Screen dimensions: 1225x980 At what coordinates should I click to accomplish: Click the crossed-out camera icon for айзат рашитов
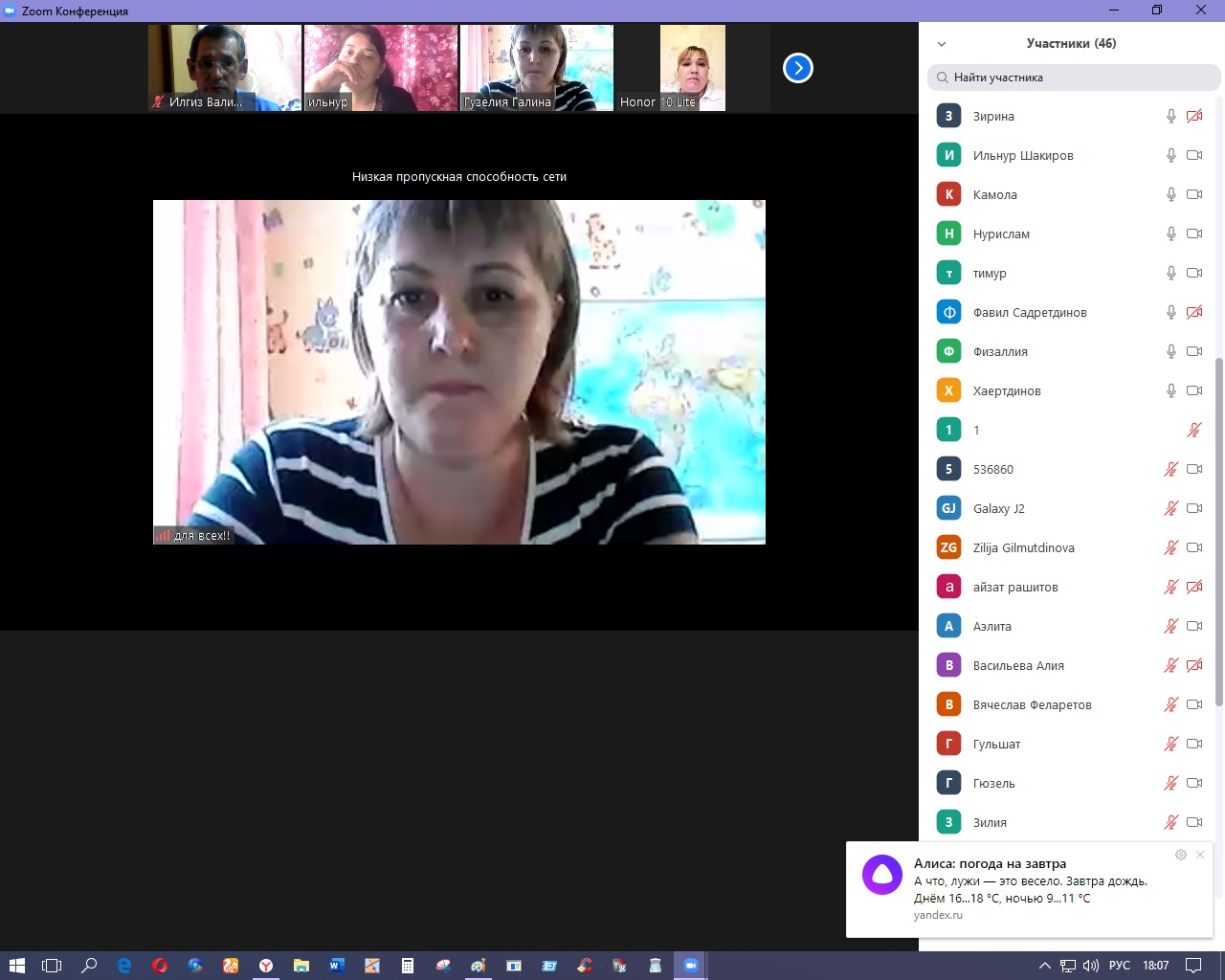coord(1194,587)
